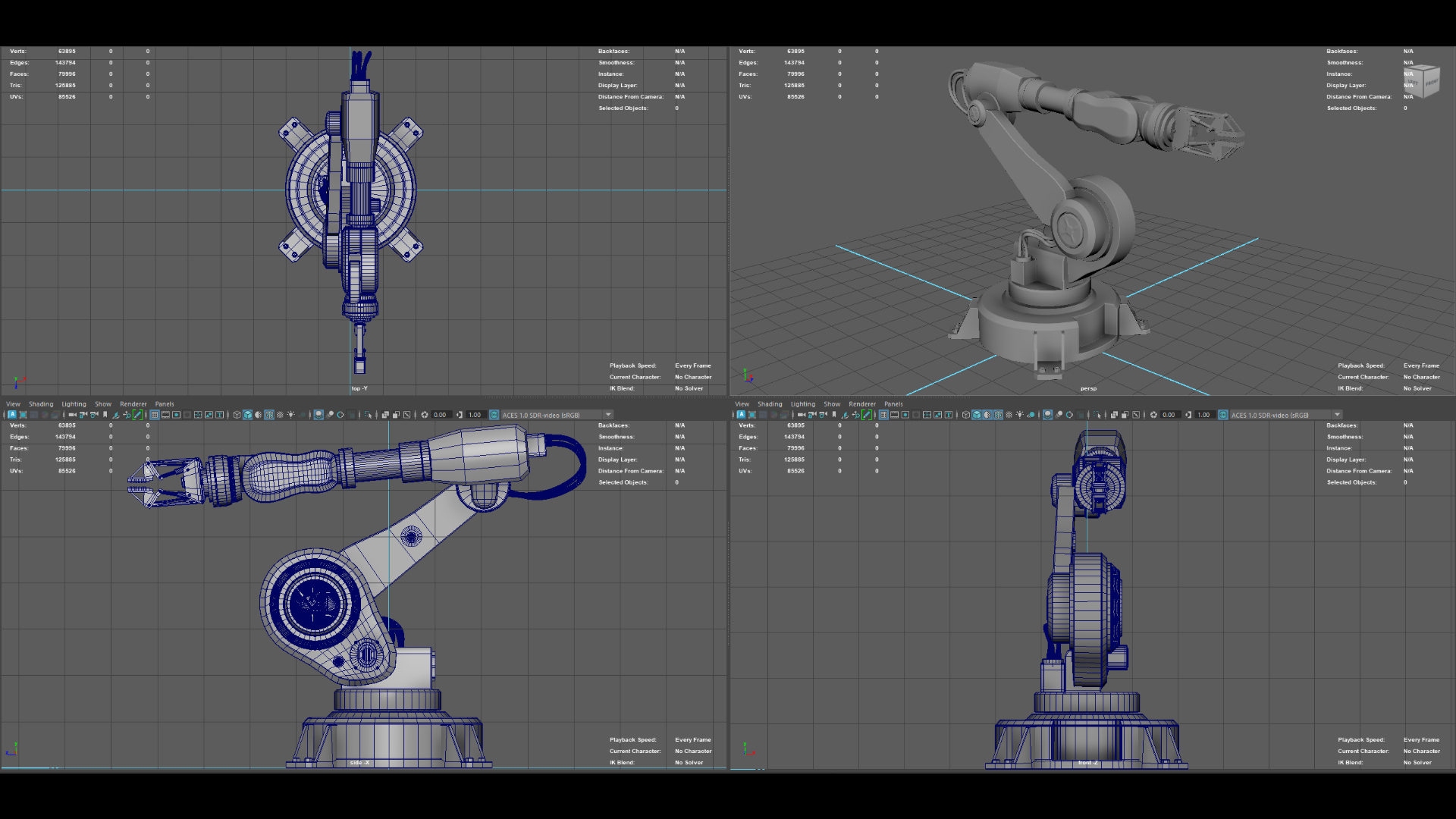The width and height of the screenshot is (1456, 819).
Task: Enable default scene lighting via the bulb icon
Action: [291, 415]
